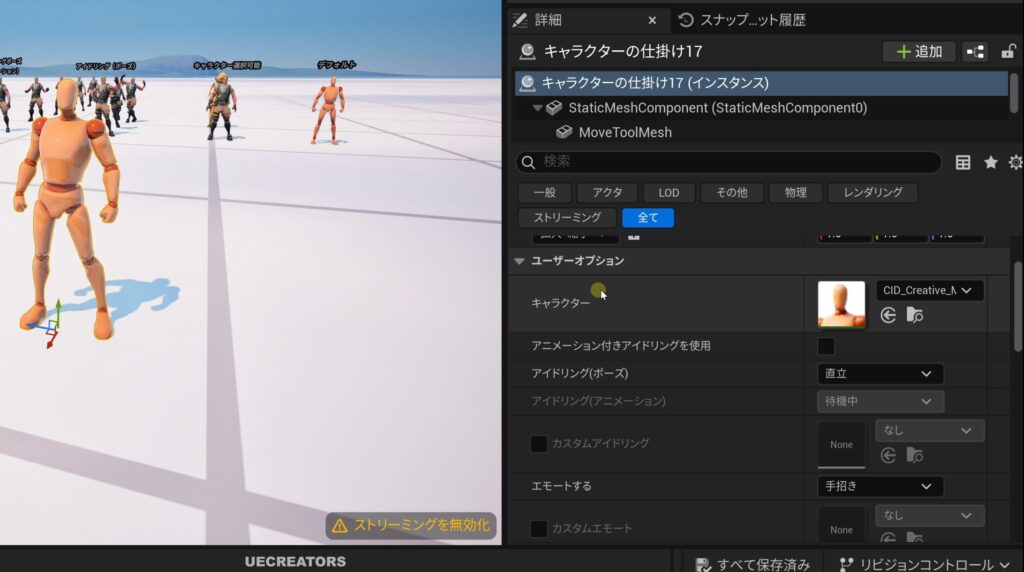Check the カスタムアイドリング checkbox
1024x572 pixels.
tap(538, 443)
